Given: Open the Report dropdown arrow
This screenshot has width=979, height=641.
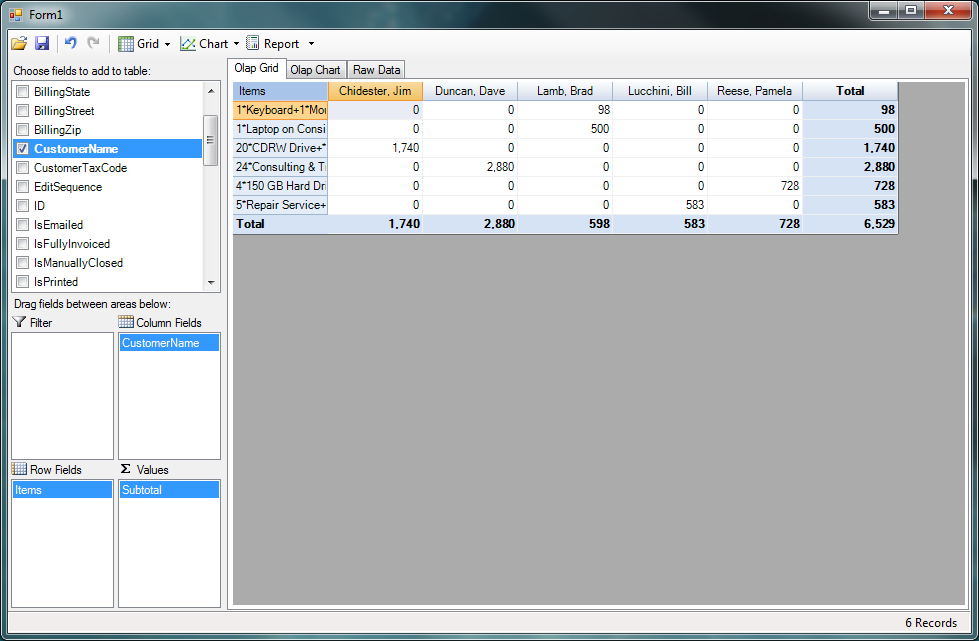Looking at the screenshot, I should click(x=311, y=44).
